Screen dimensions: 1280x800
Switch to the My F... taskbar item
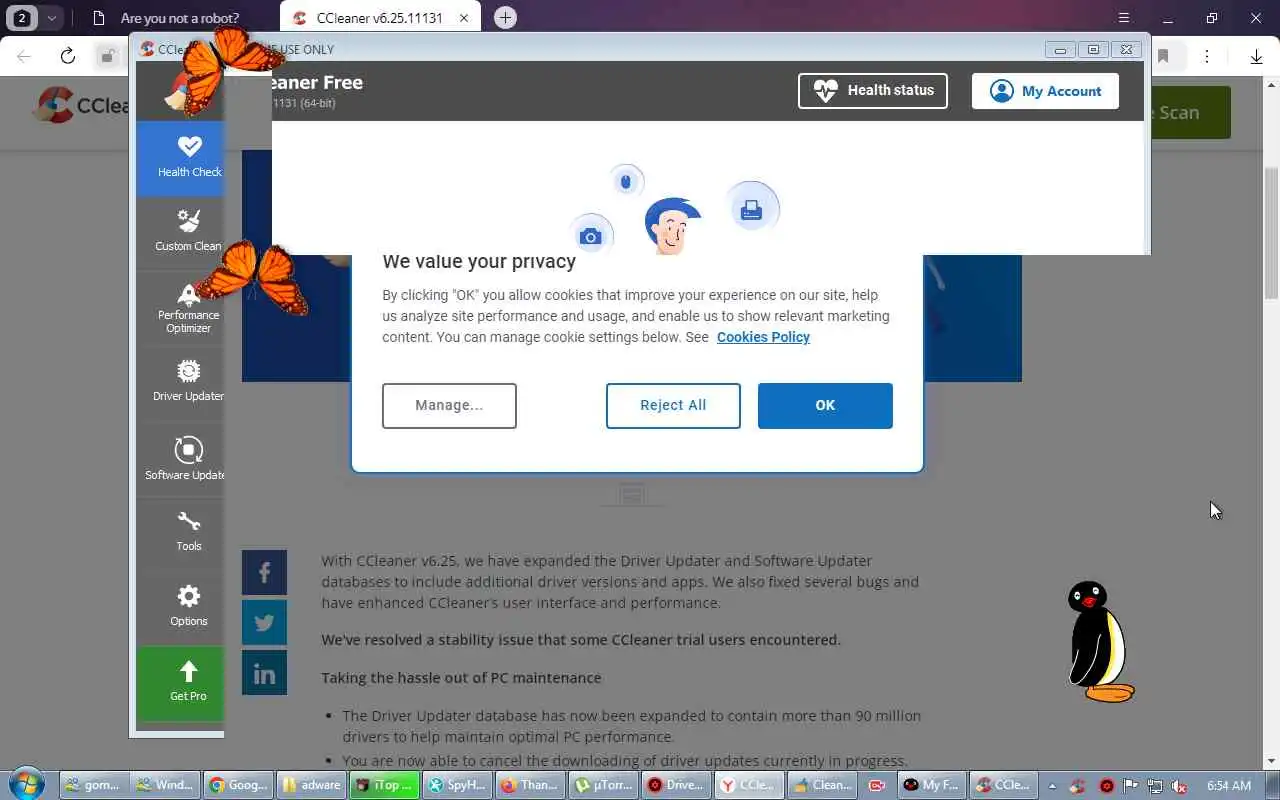point(931,785)
